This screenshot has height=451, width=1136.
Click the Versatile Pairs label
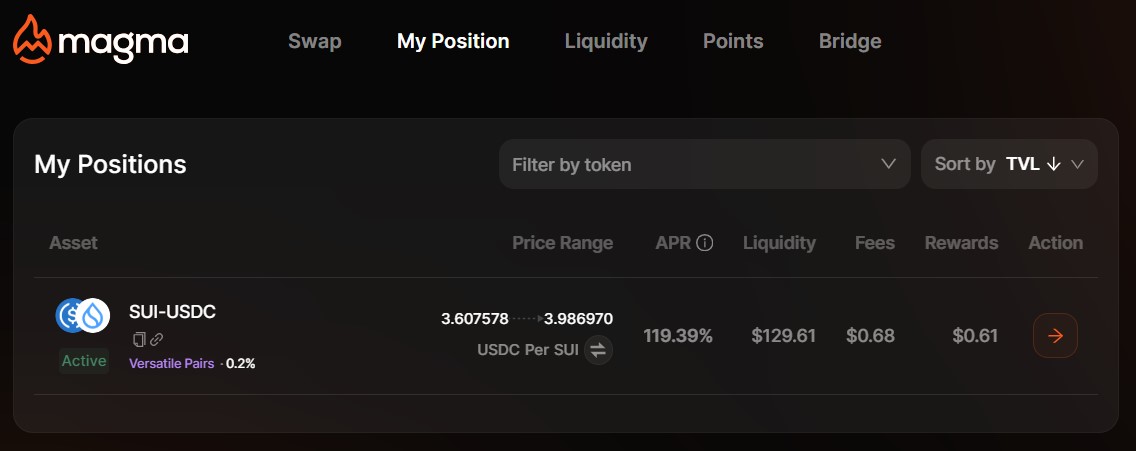pyautogui.click(x=172, y=363)
